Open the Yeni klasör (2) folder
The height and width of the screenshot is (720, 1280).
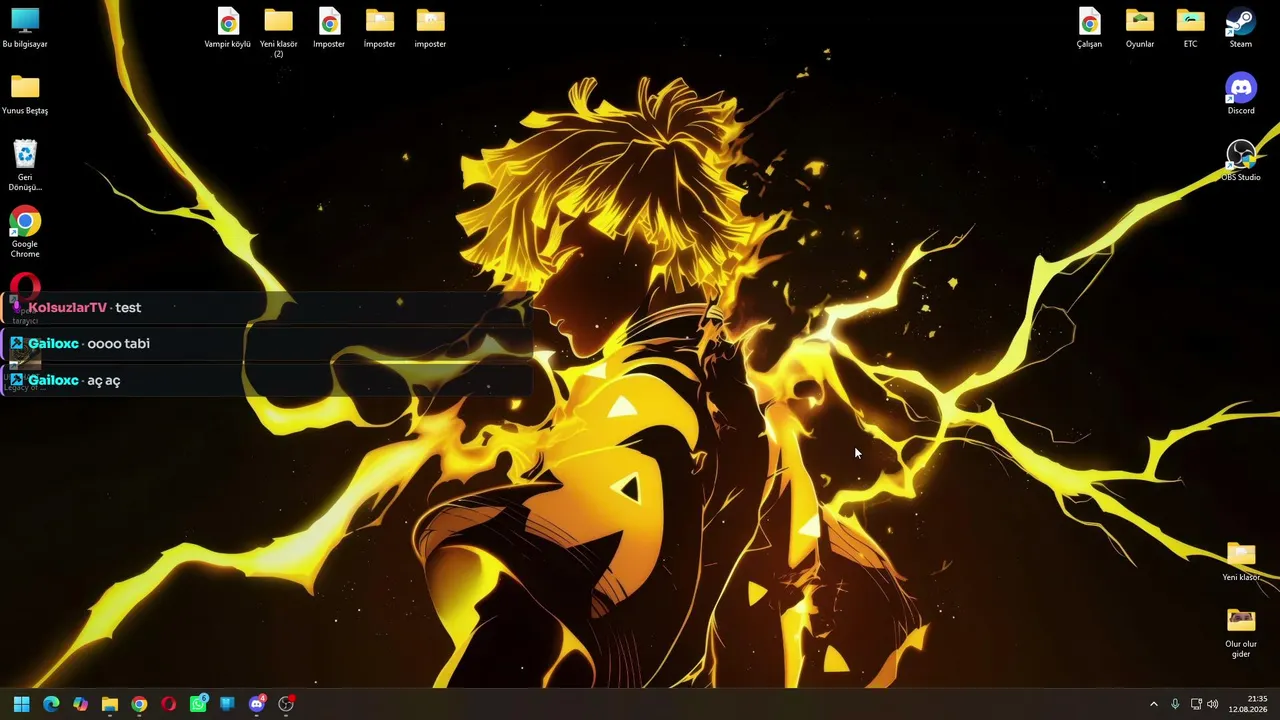click(x=278, y=32)
